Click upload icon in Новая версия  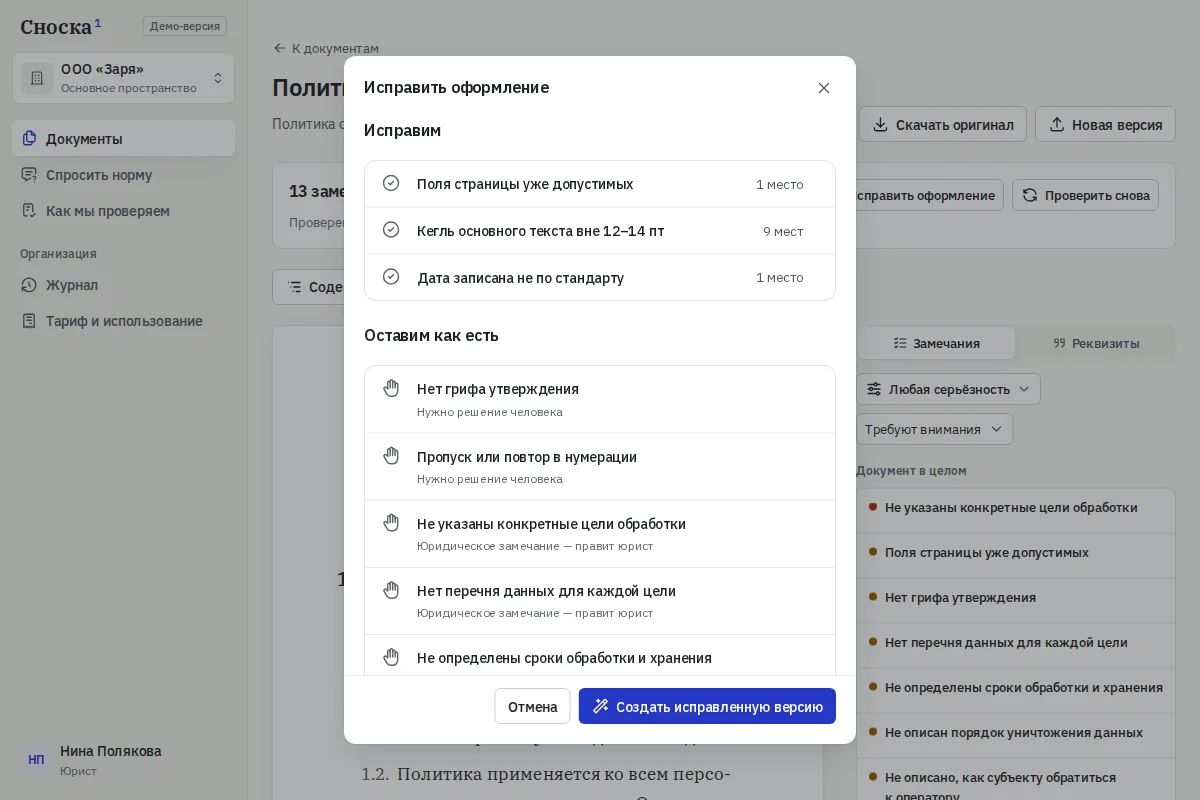(1057, 125)
